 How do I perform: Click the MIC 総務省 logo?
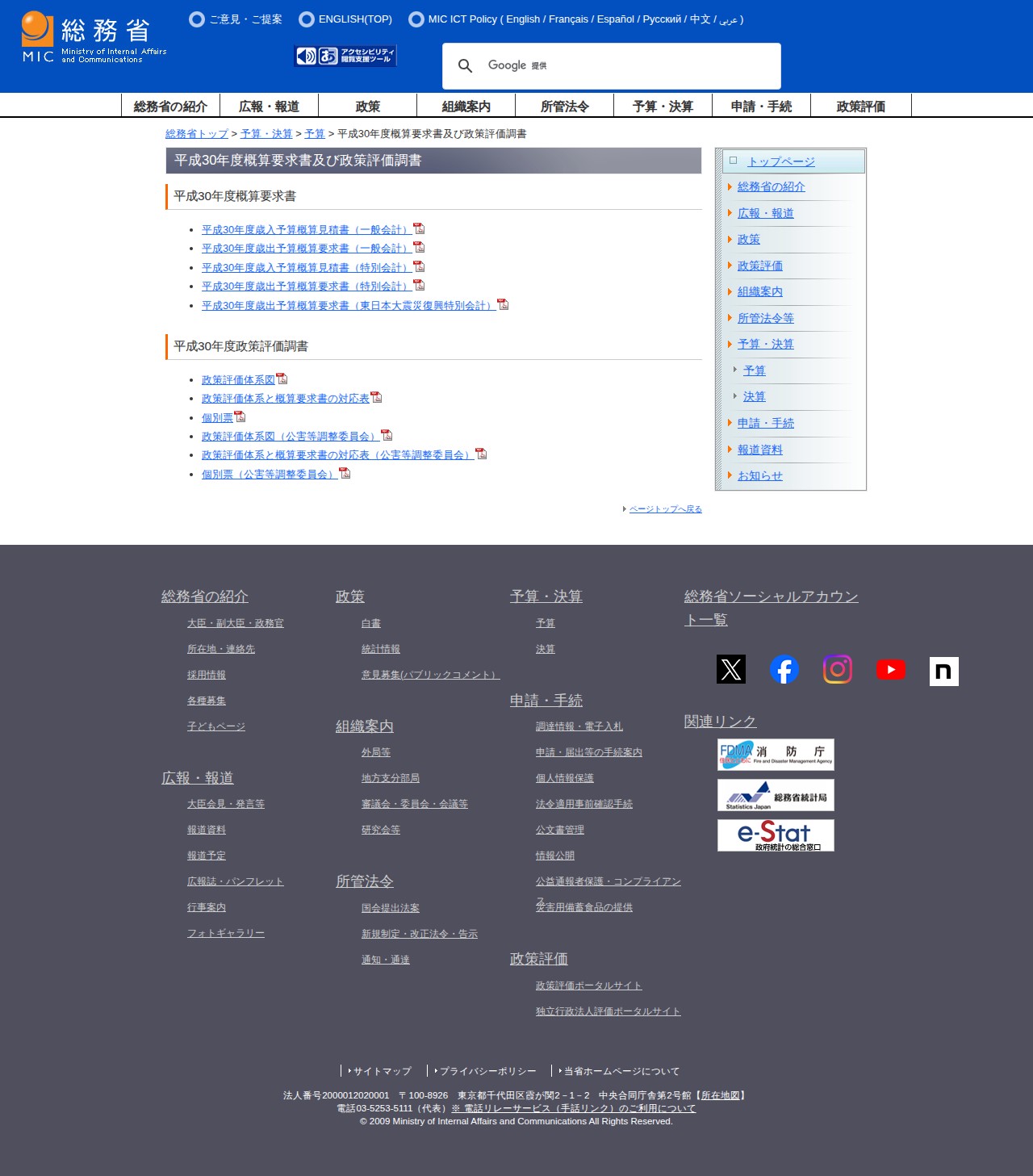pos(94,37)
